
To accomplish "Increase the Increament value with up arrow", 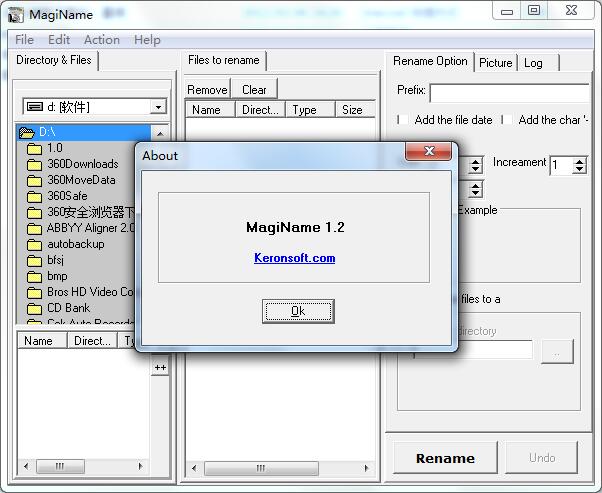I will [x=579, y=161].
